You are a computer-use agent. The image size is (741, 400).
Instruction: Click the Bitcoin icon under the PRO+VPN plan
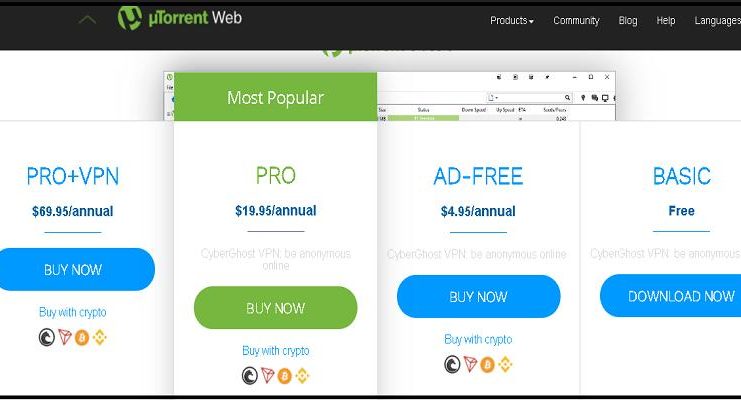coord(82,338)
